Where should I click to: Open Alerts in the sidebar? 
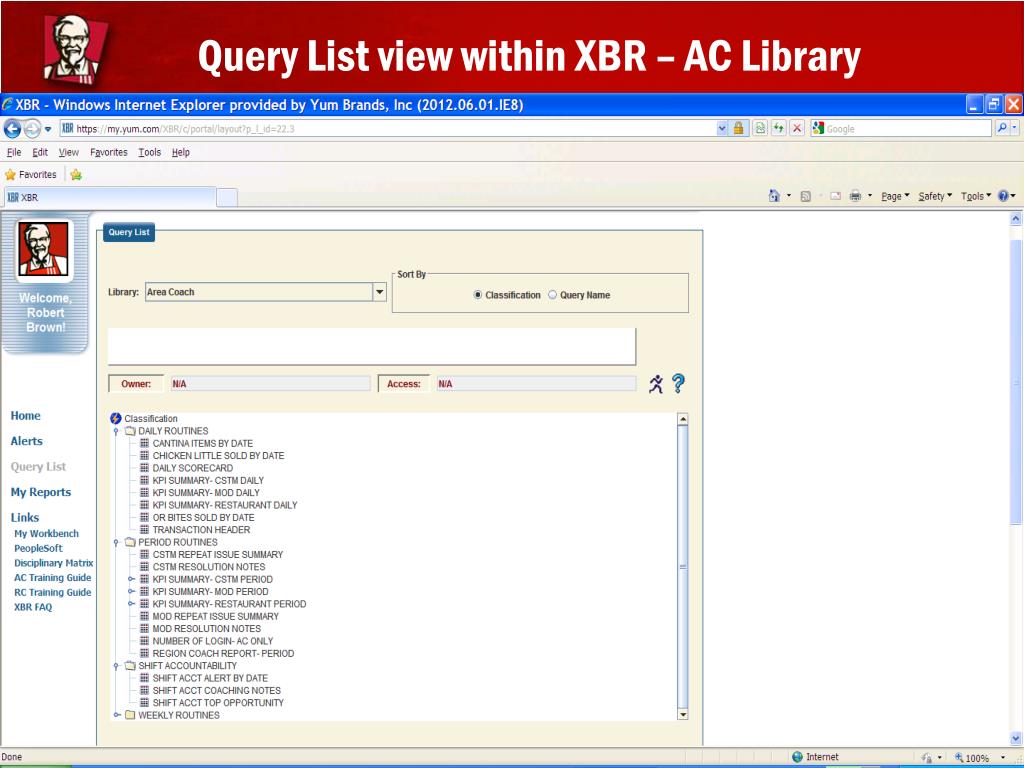[x=27, y=441]
